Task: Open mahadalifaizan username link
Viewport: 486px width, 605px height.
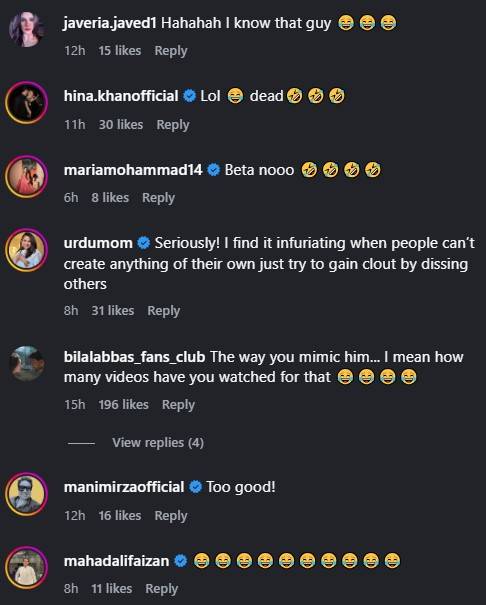Action: (116, 561)
